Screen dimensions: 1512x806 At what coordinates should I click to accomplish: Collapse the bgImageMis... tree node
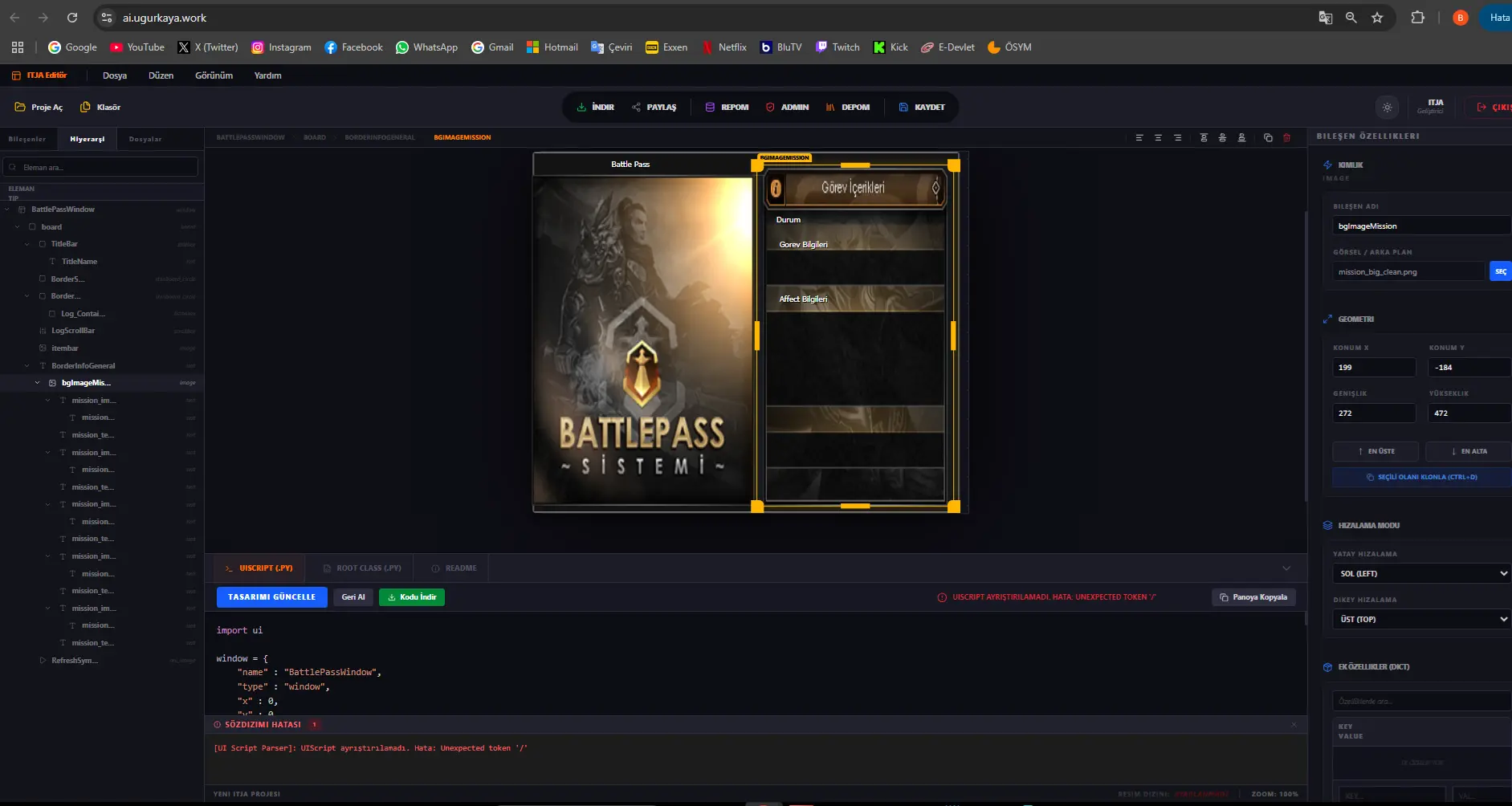pos(37,383)
